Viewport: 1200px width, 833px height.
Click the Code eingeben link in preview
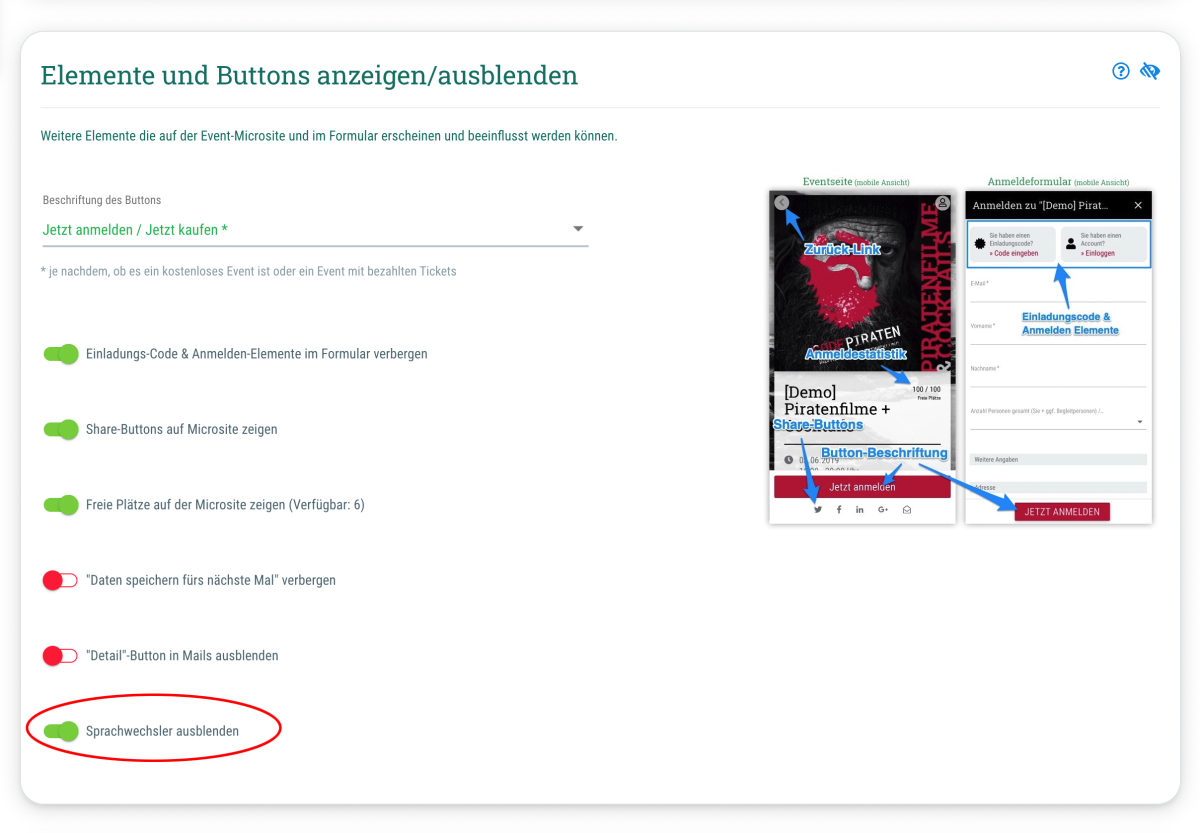(x=1014, y=253)
